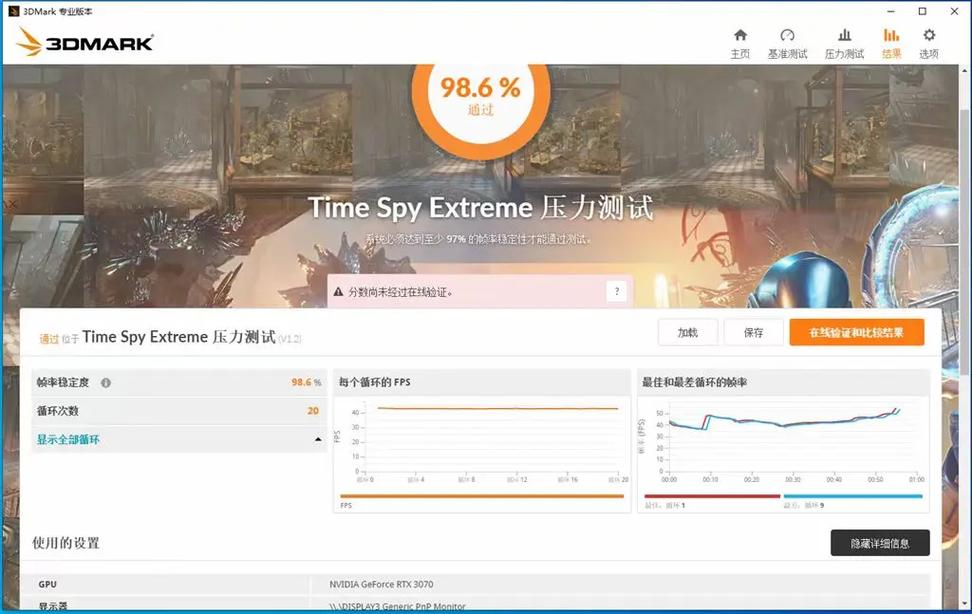This screenshot has height=614, width=972.
Task: Click the 98.6% pass badge
Action: (482, 92)
